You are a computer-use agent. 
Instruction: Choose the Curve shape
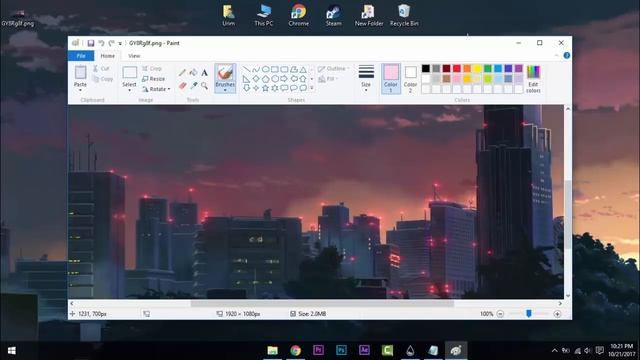256,69
